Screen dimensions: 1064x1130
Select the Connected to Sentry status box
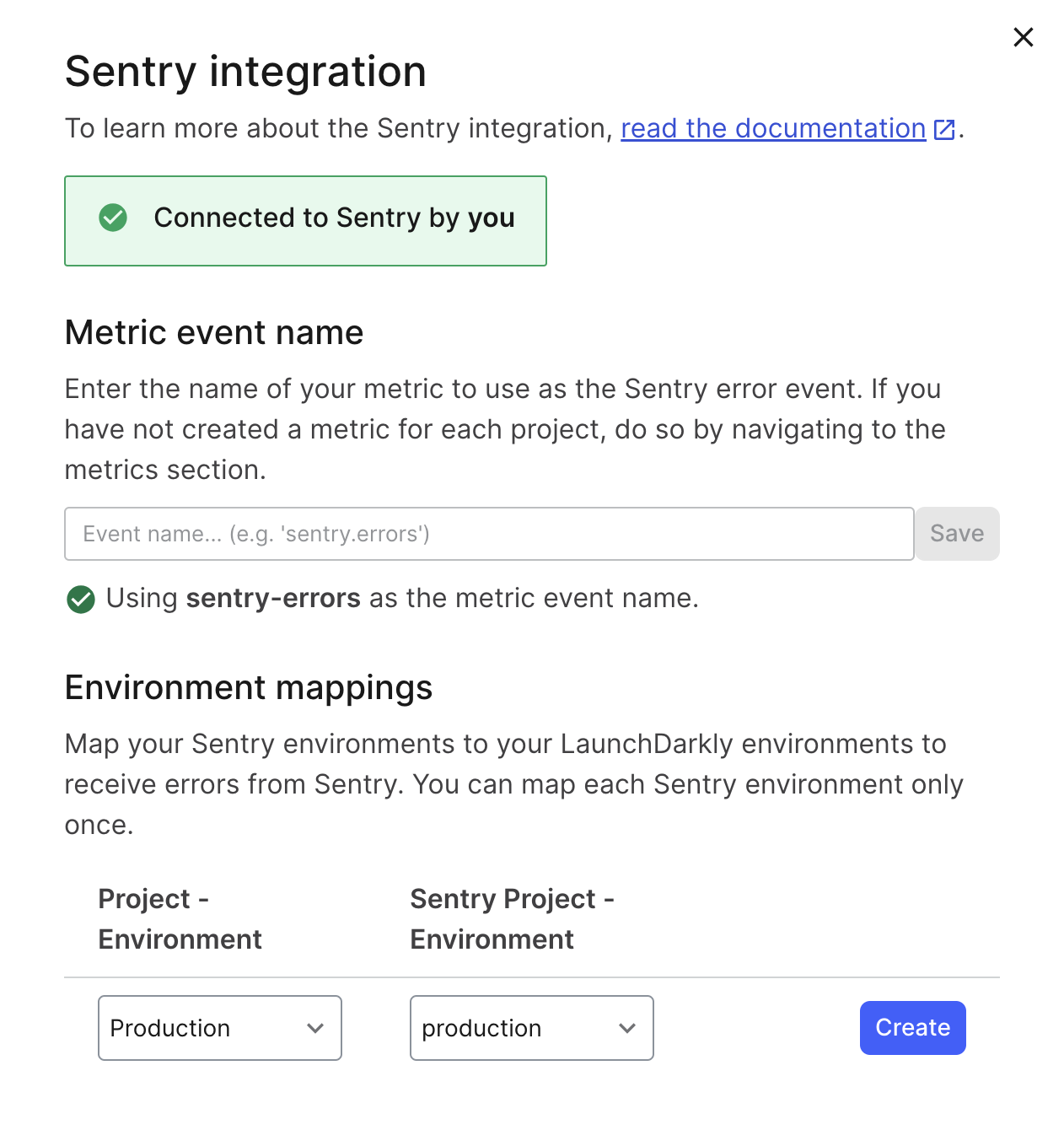pos(305,220)
